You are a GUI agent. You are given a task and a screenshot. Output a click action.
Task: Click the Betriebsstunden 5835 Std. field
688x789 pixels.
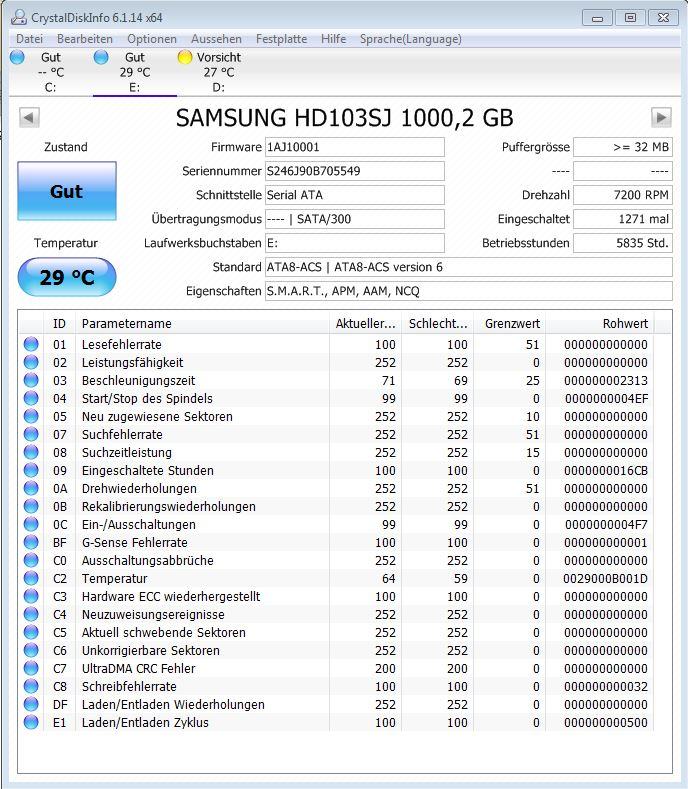pos(623,243)
